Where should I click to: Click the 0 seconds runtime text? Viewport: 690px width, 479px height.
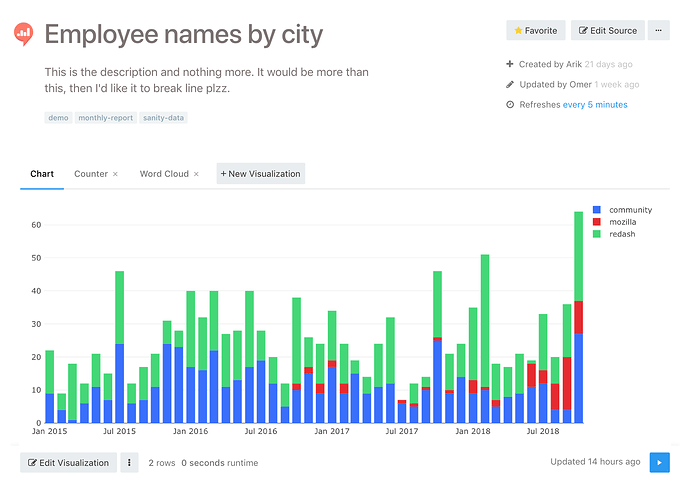[220, 463]
